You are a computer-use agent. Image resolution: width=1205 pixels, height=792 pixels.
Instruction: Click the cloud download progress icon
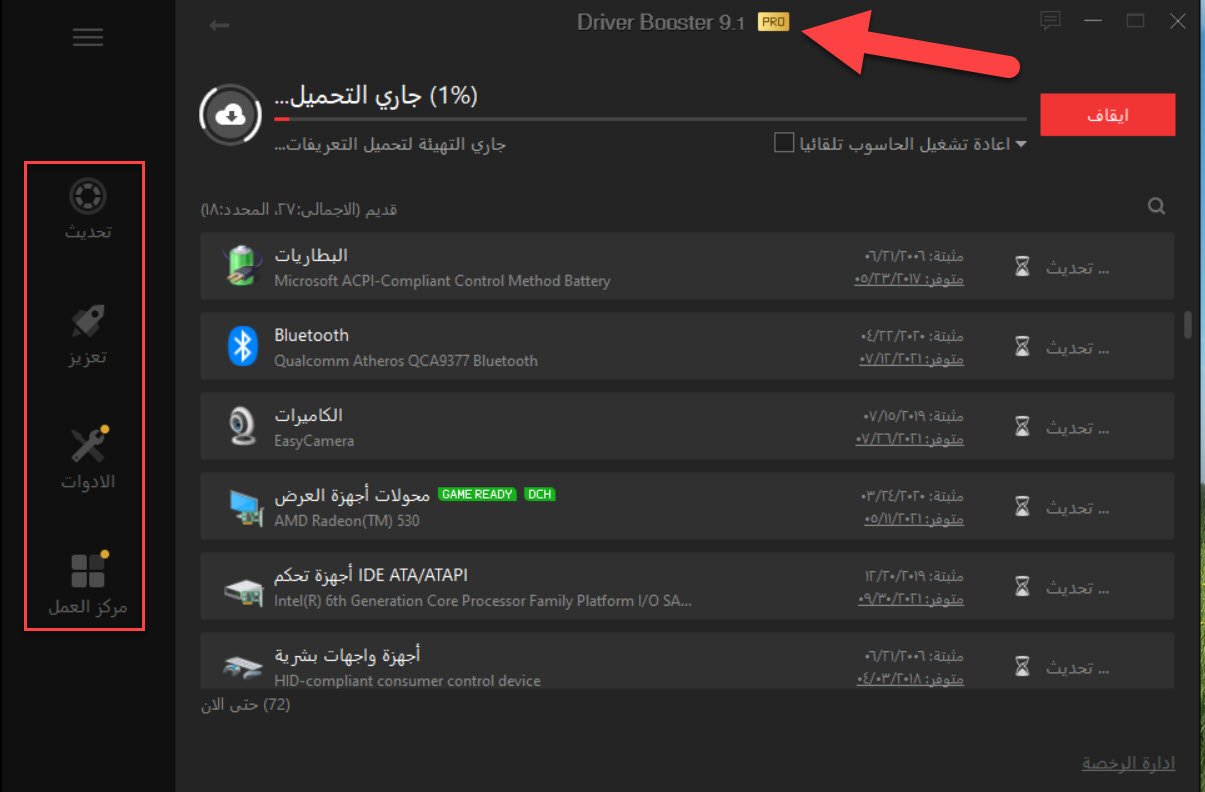[232, 116]
